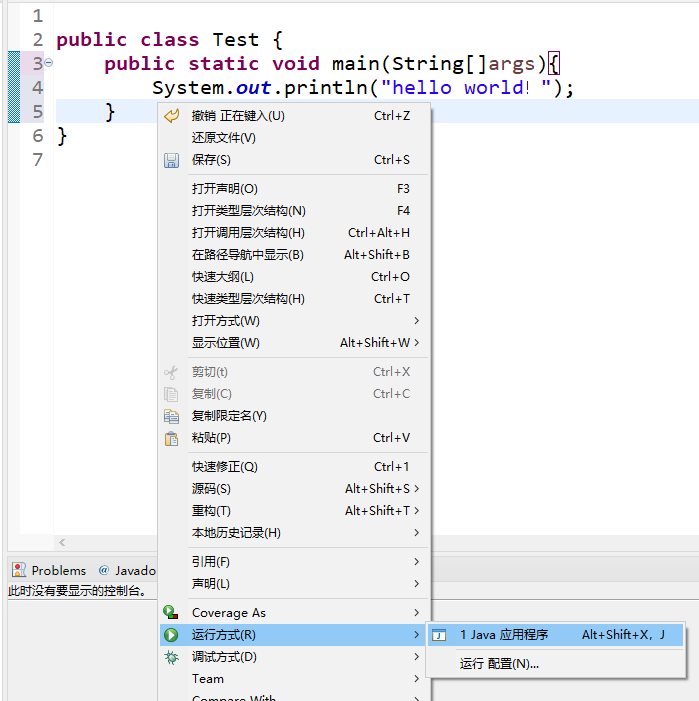Click the Coverage As icon
Screen dimensions: 699x701
point(171,613)
